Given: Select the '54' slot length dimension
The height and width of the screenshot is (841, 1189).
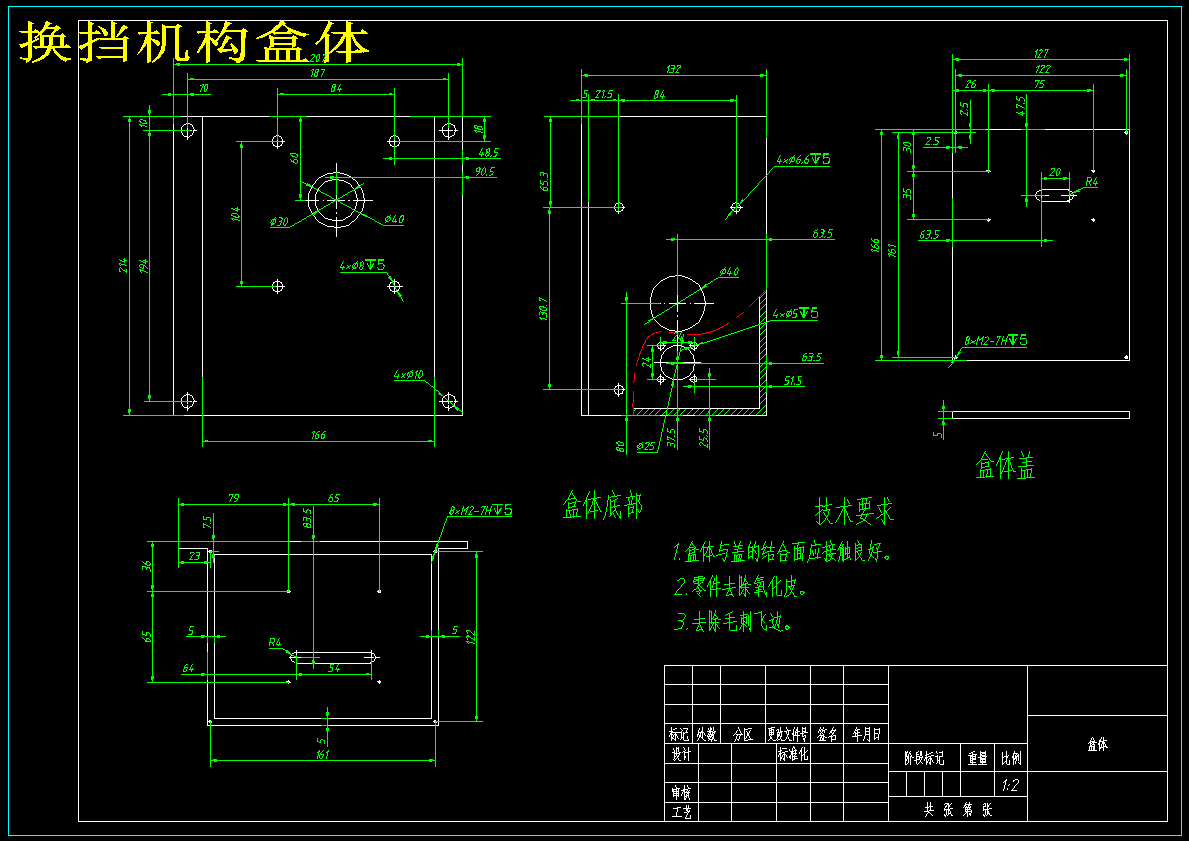Looking at the screenshot, I should click(x=334, y=668).
